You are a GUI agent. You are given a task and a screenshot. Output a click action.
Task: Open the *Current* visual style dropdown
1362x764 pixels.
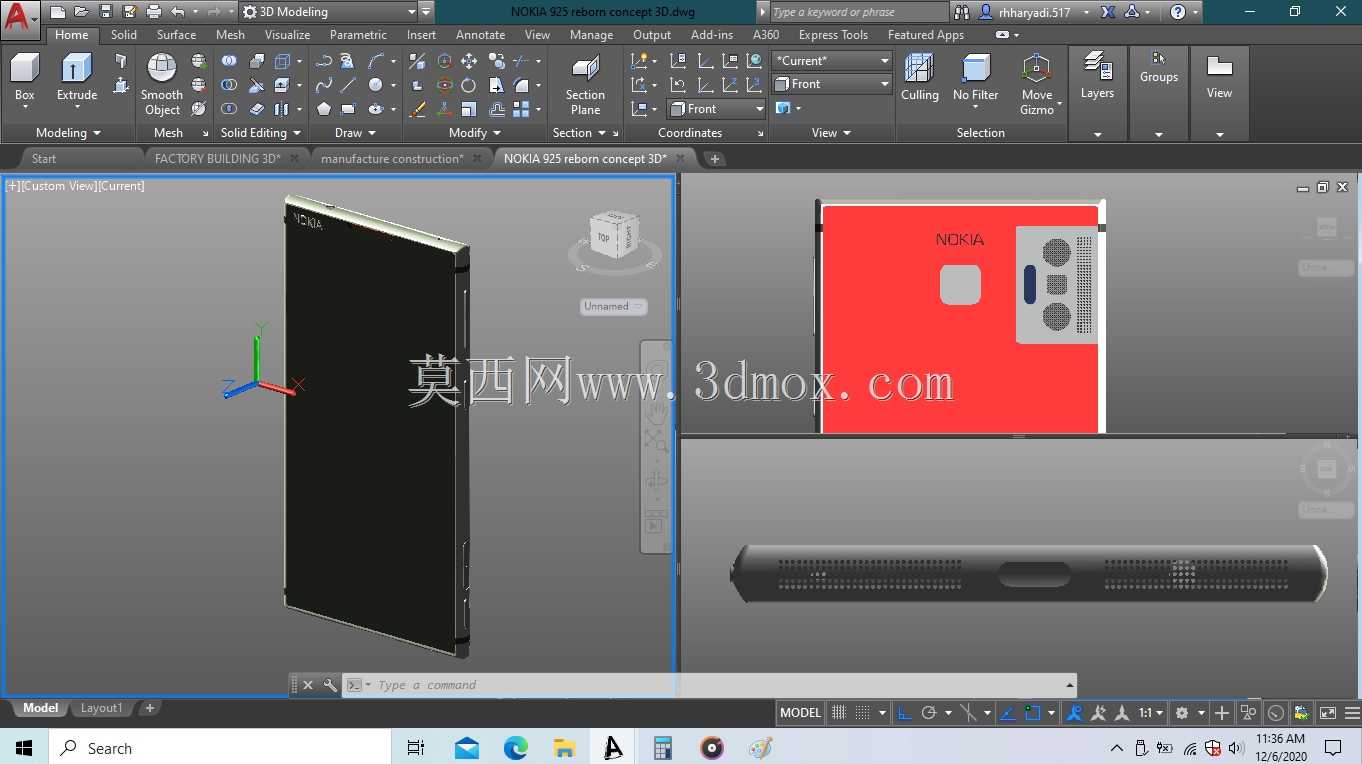(831, 61)
